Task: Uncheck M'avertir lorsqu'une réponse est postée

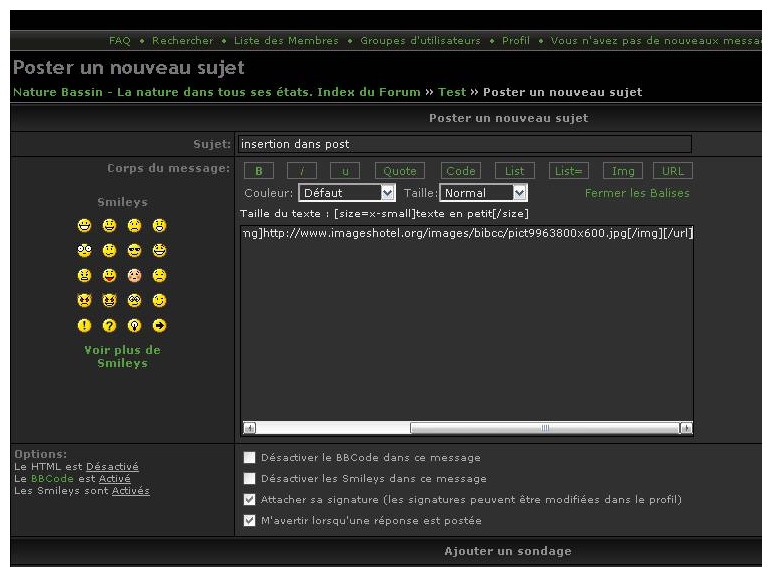Action: [250, 520]
